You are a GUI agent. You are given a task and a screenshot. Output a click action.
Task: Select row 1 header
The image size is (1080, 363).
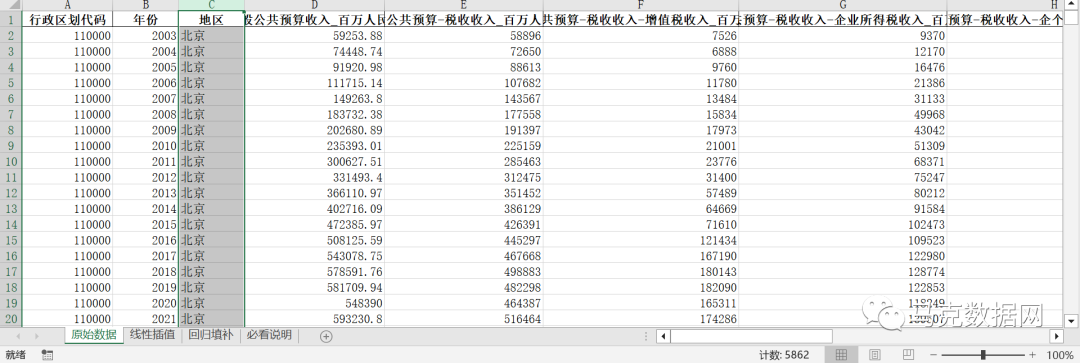(11, 19)
